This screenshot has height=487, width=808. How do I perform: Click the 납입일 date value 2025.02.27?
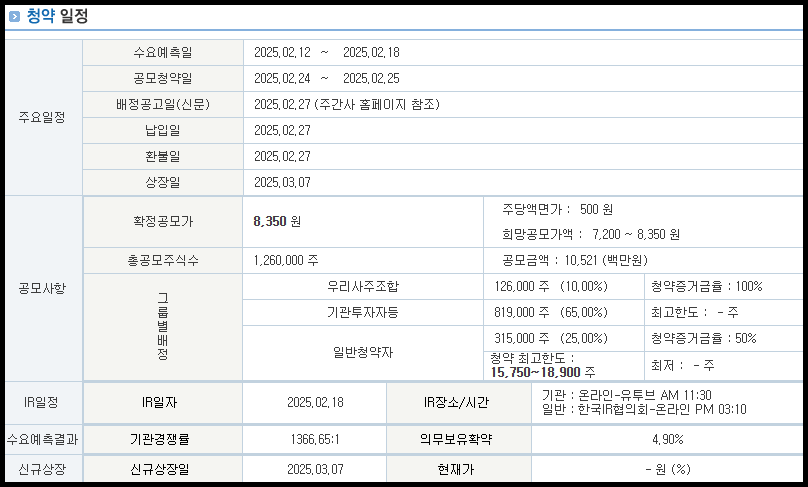(282, 130)
